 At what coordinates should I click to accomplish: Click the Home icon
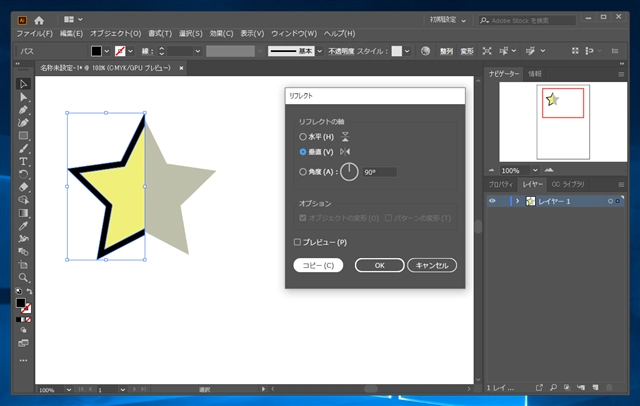(39, 20)
